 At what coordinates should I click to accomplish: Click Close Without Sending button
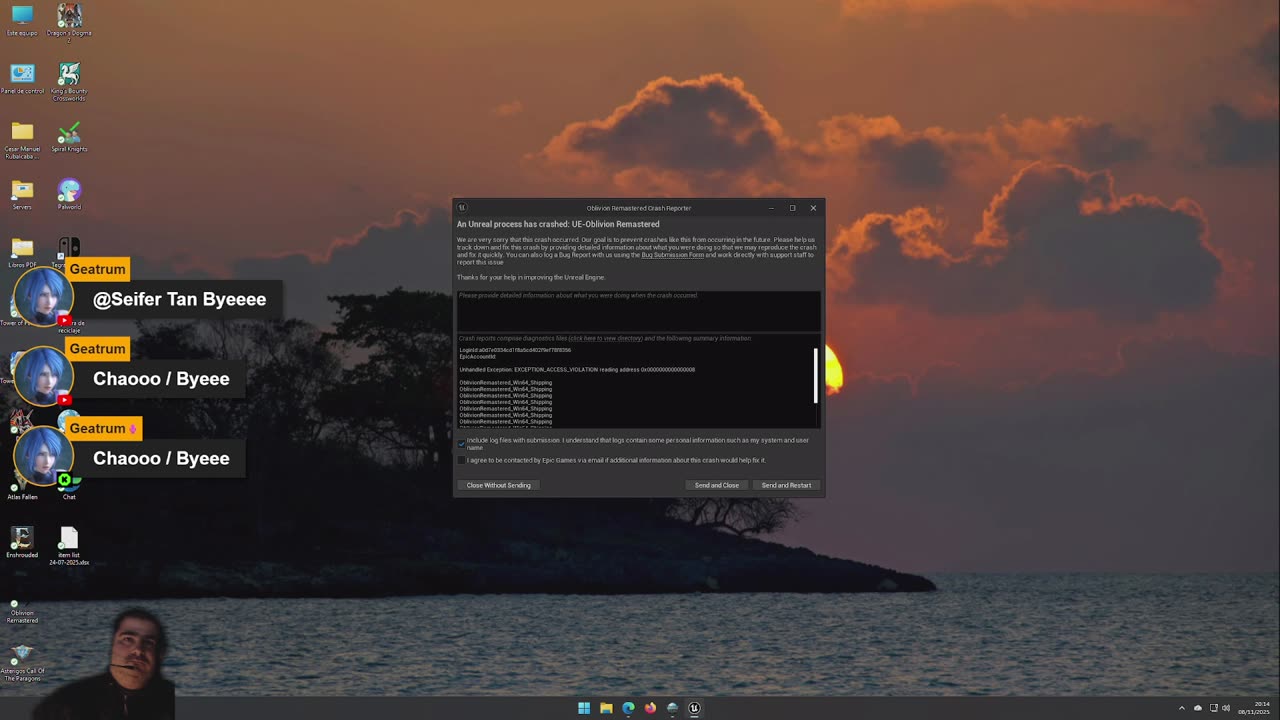(x=498, y=485)
